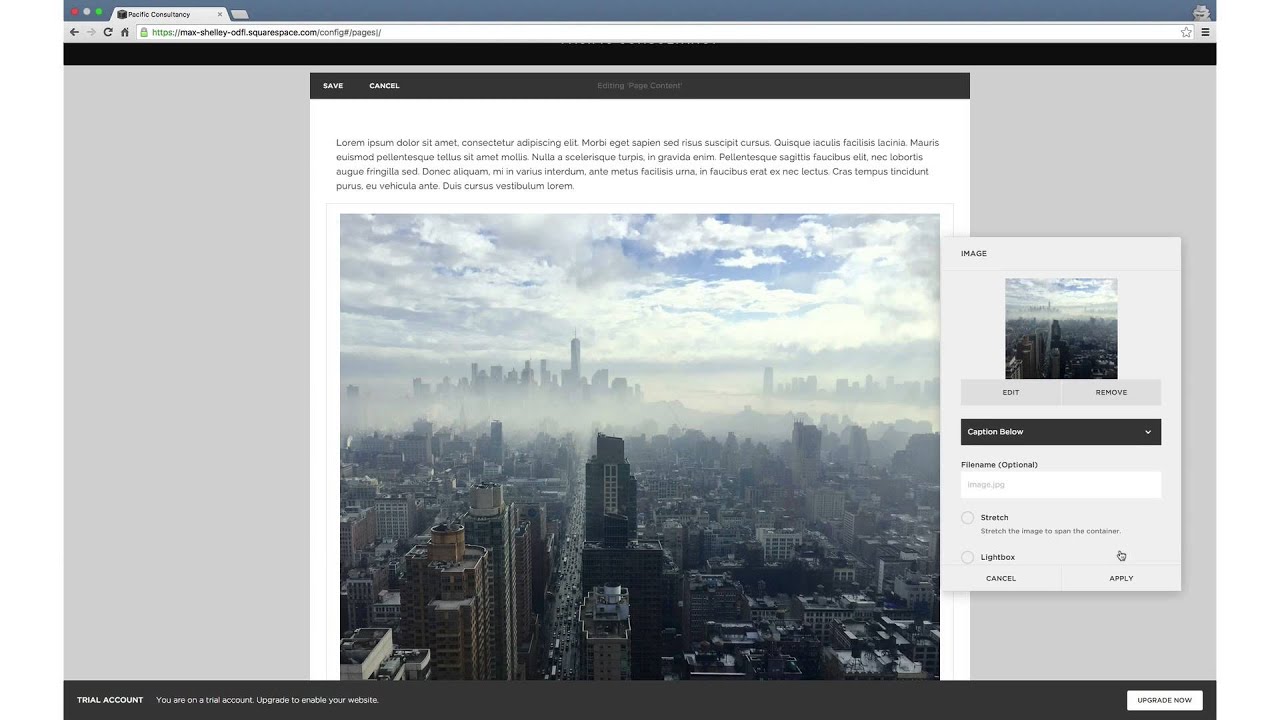Click CANCEL in the Image panel

(1001, 578)
